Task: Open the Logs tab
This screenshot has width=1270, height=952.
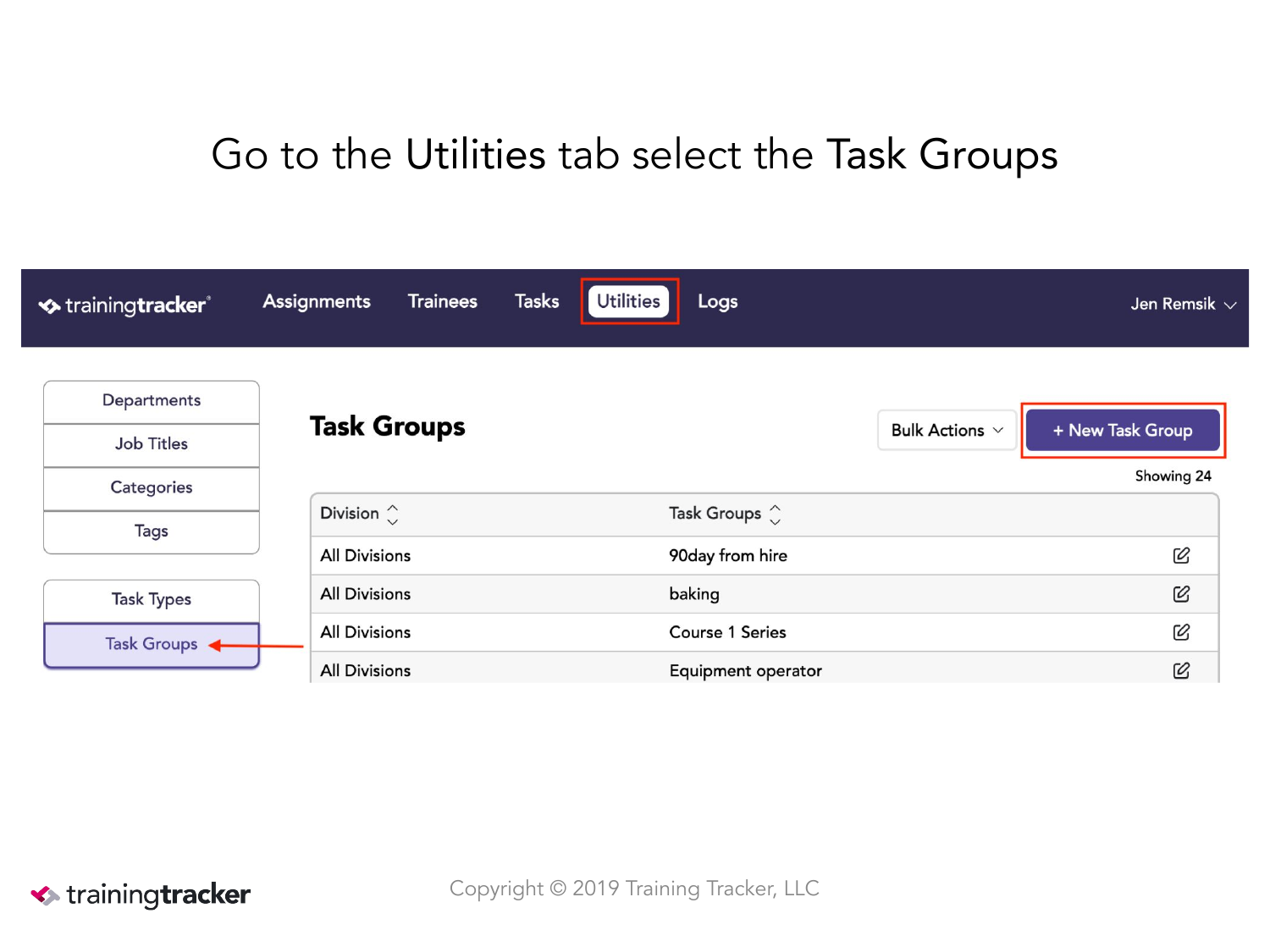Action: [717, 301]
